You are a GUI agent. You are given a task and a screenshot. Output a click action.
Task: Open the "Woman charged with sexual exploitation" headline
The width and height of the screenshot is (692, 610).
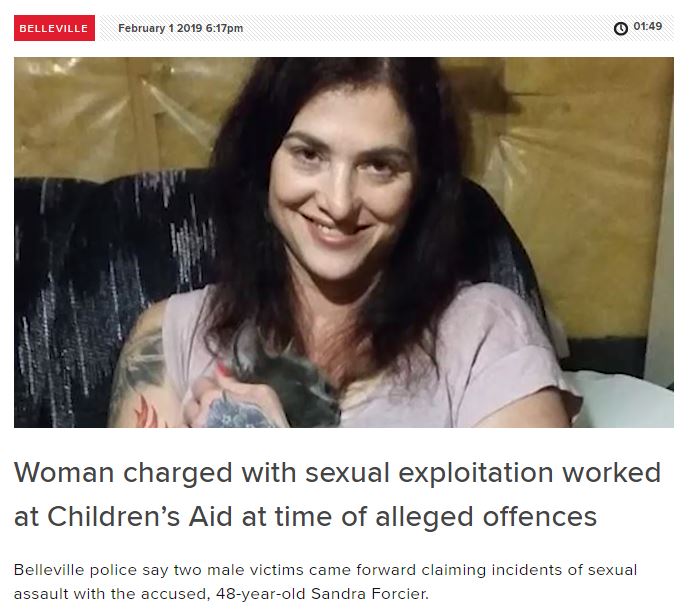(338, 494)
